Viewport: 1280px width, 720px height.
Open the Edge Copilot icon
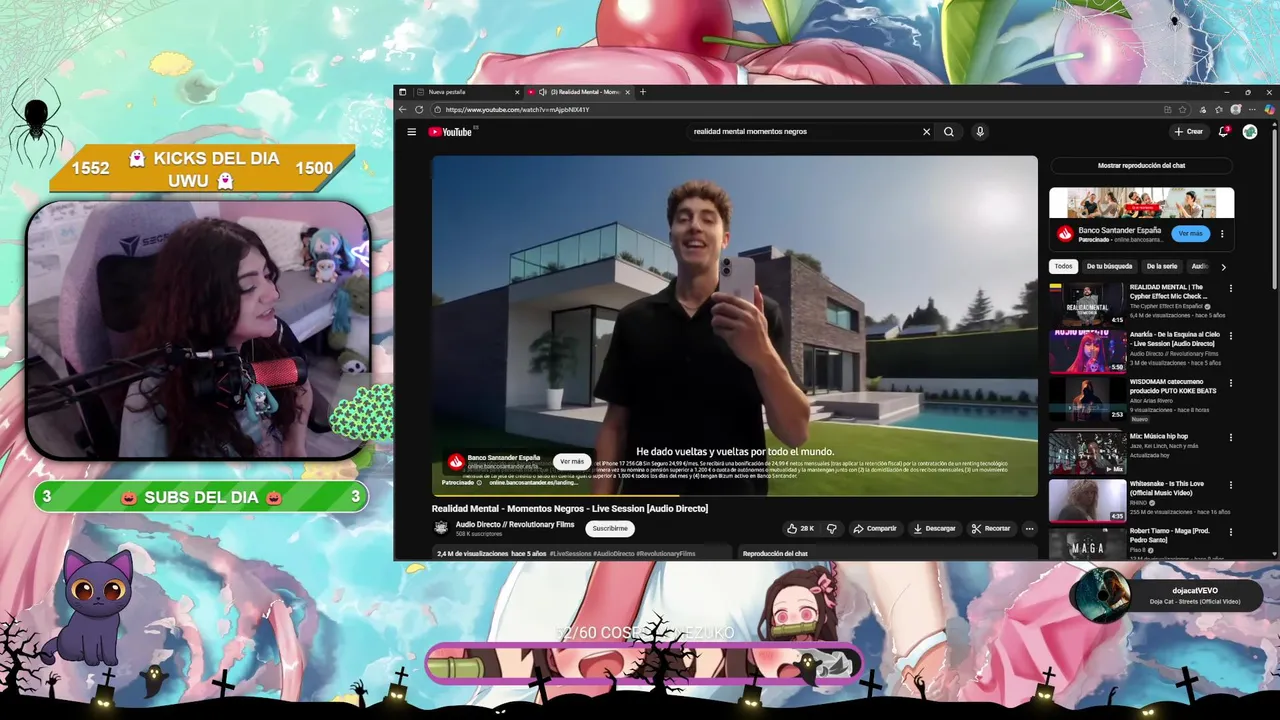coord(1269,110)
